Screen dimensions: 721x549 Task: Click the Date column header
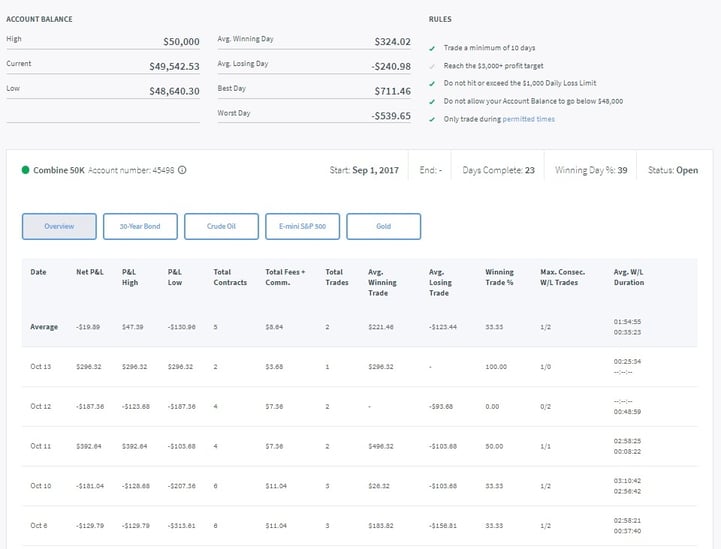[x=38, y=272]
